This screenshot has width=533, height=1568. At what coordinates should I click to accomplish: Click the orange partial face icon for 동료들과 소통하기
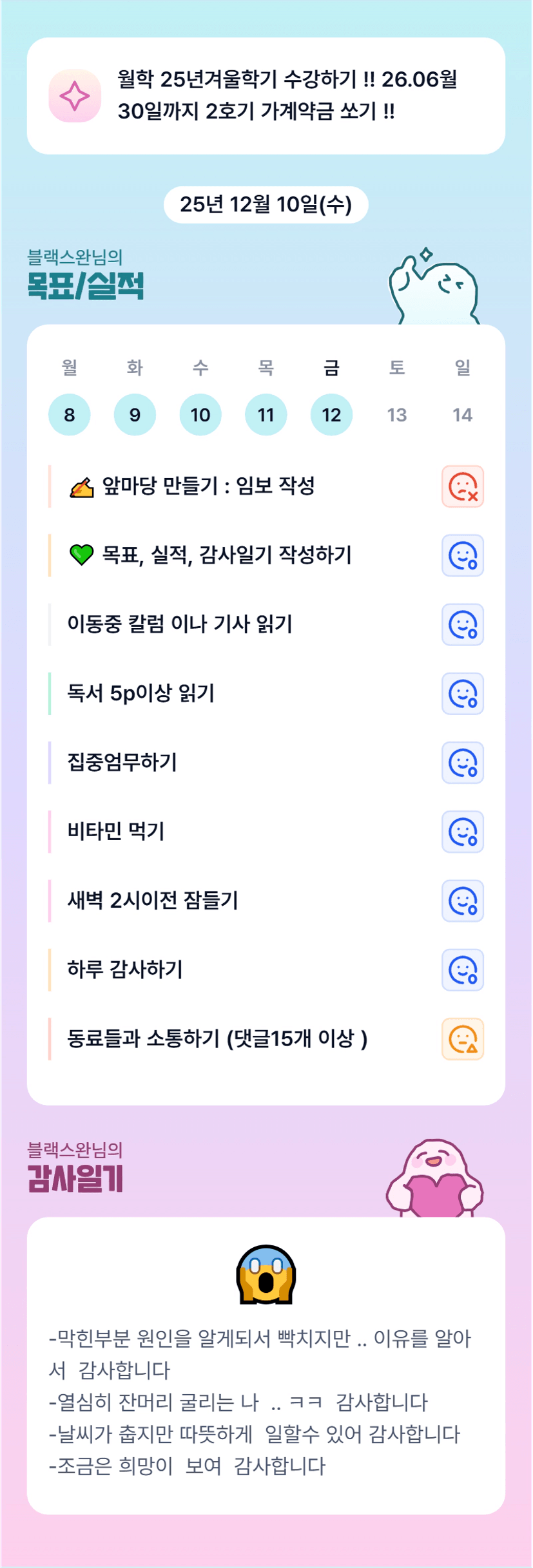coord(462,1038)
